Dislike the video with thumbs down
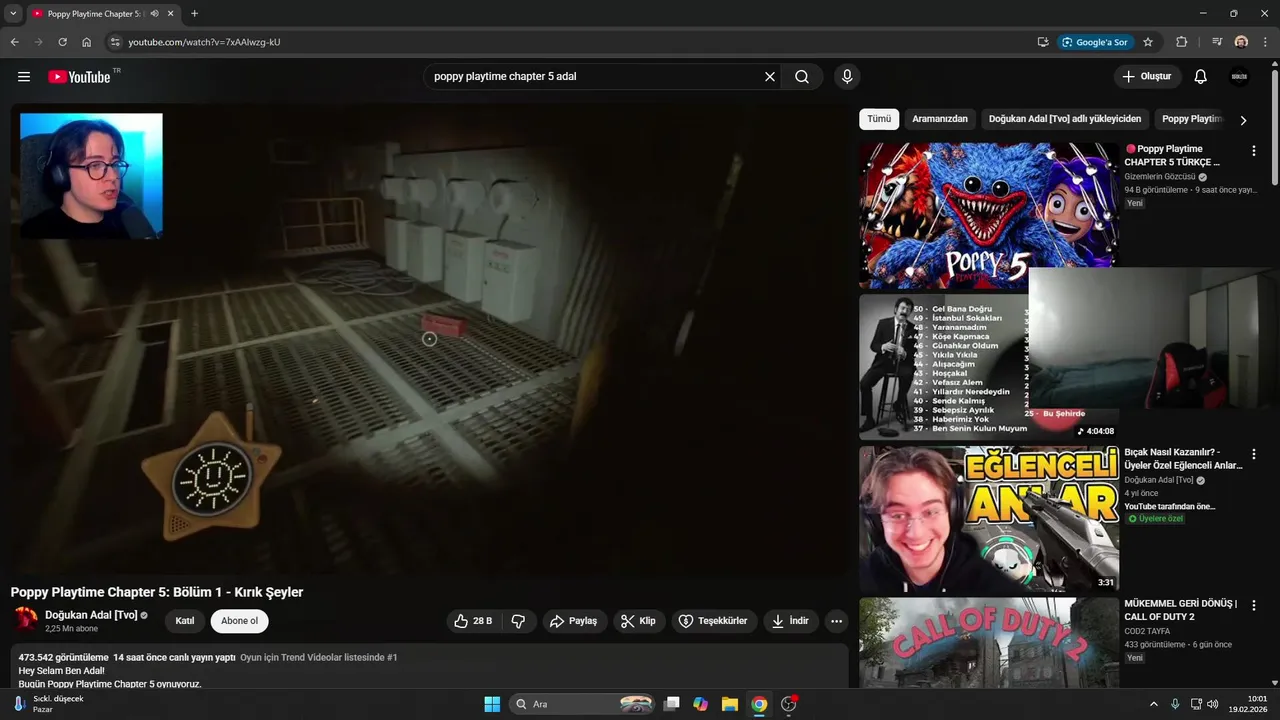The height and width of the screenshot is (720, 1280). [518, 621]
